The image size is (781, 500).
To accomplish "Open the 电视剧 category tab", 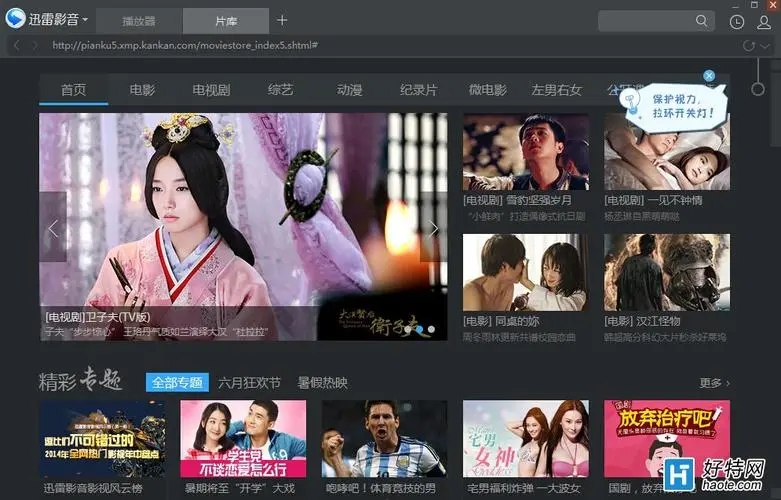I will (211, 90).
